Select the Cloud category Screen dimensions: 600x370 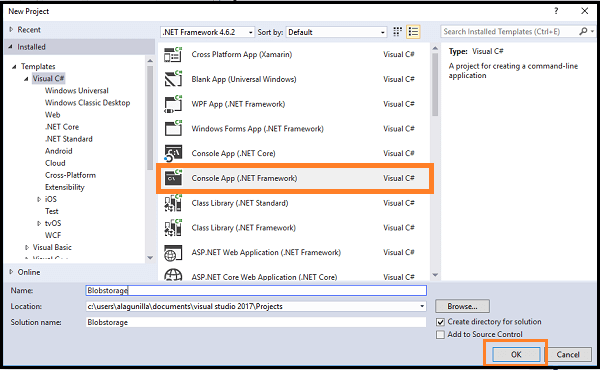[55, 163]
